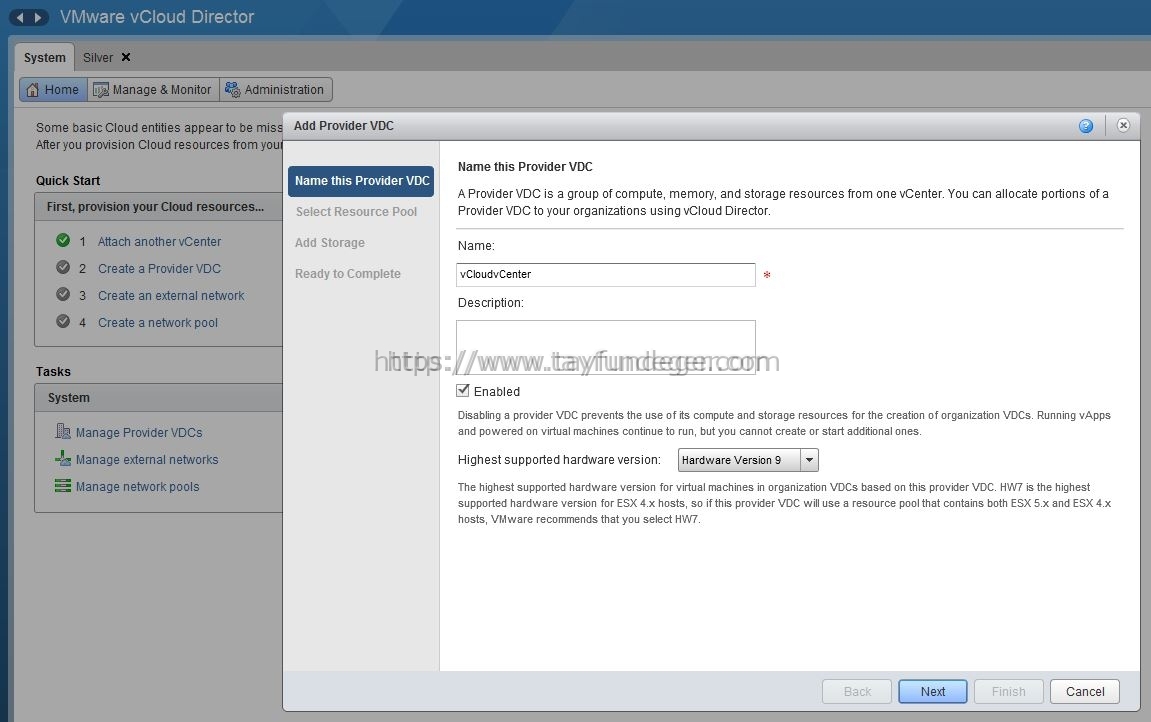The height and width of the screenshot is (722, 1151).
Task: Open the Manage external networks link
Action: (x=147, y=459)
